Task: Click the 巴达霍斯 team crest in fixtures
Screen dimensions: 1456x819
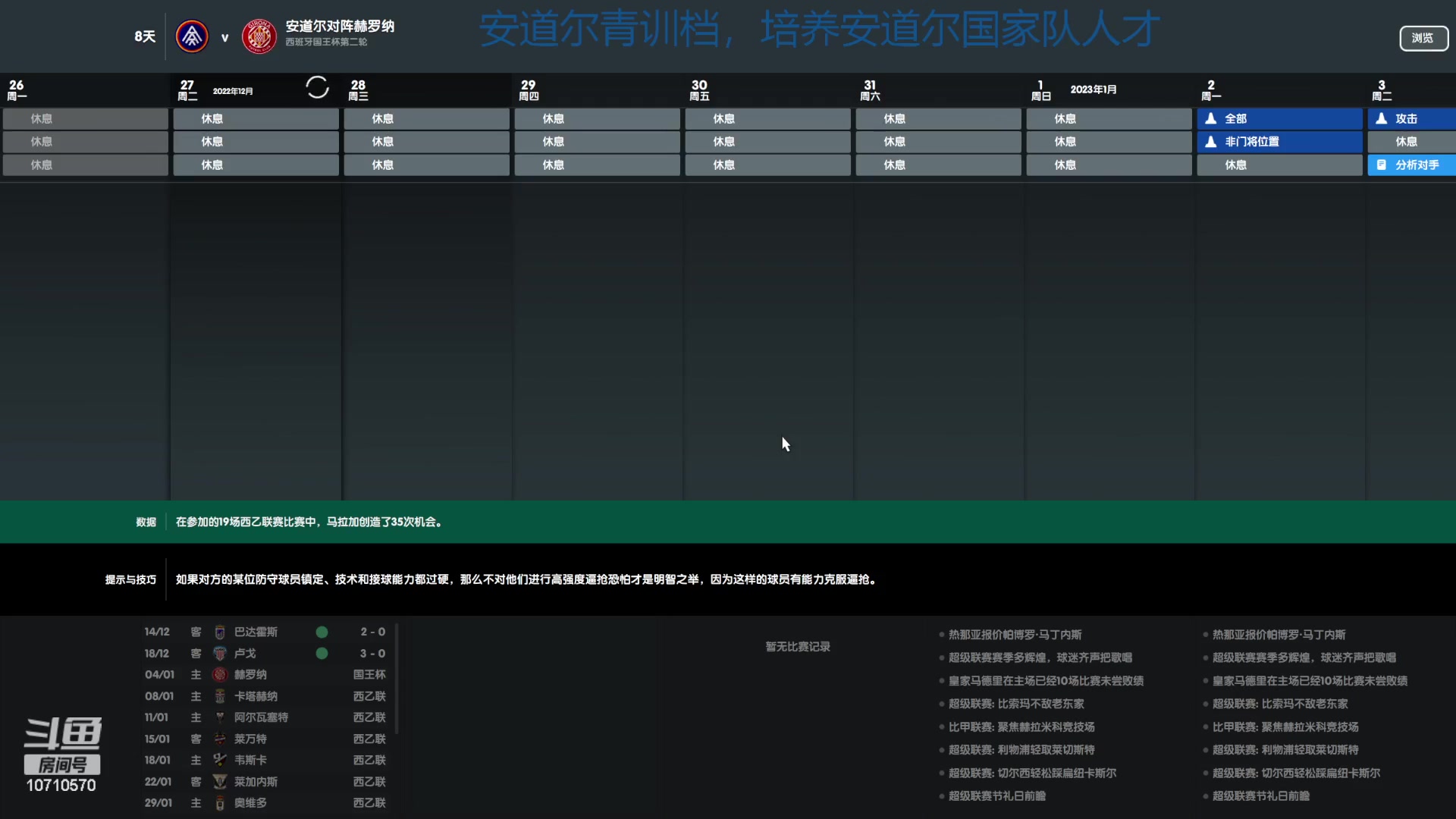Action: (220, 632)
